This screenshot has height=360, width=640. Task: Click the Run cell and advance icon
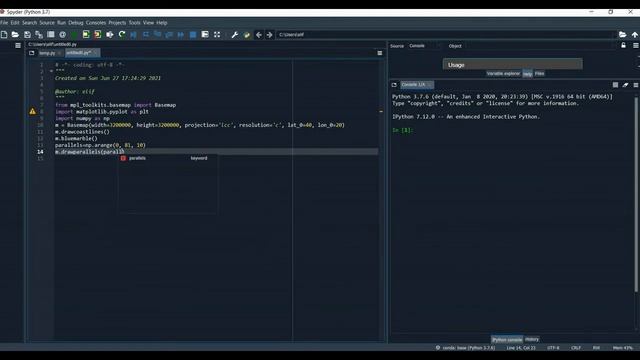[98, 35]
